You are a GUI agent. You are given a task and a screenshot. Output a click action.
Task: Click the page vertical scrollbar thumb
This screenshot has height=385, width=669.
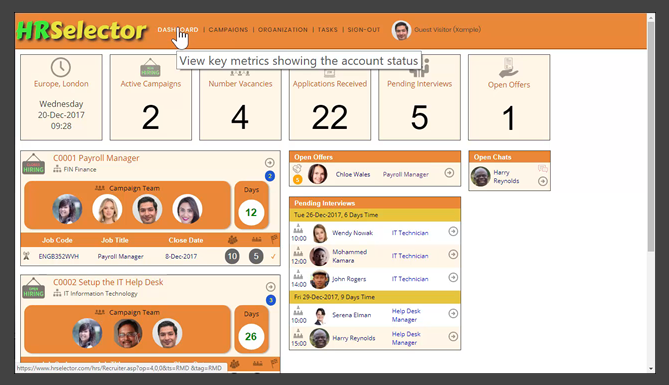[x=651, y=137]
